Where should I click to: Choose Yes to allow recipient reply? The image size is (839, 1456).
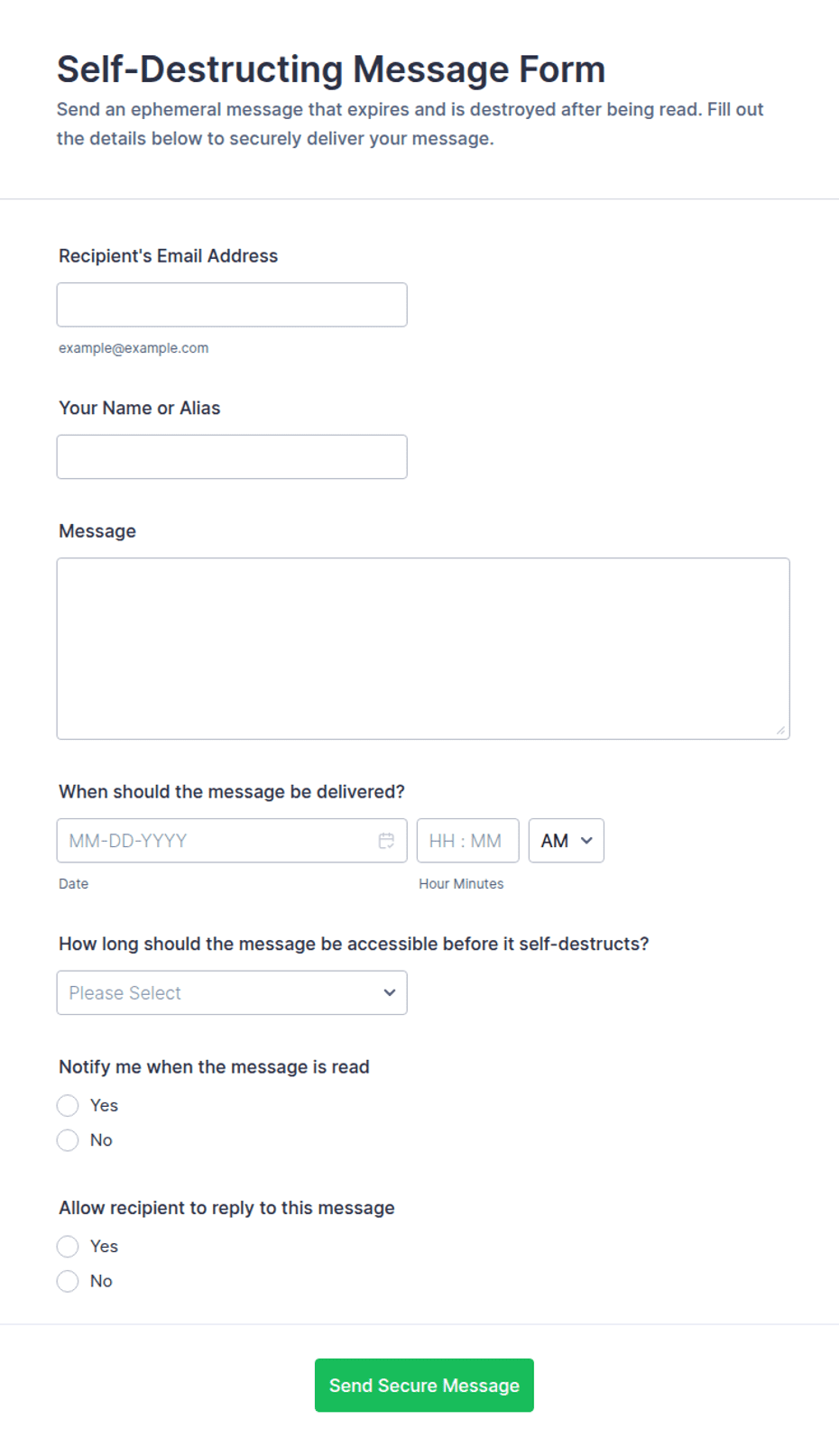tap(68, 1246)
